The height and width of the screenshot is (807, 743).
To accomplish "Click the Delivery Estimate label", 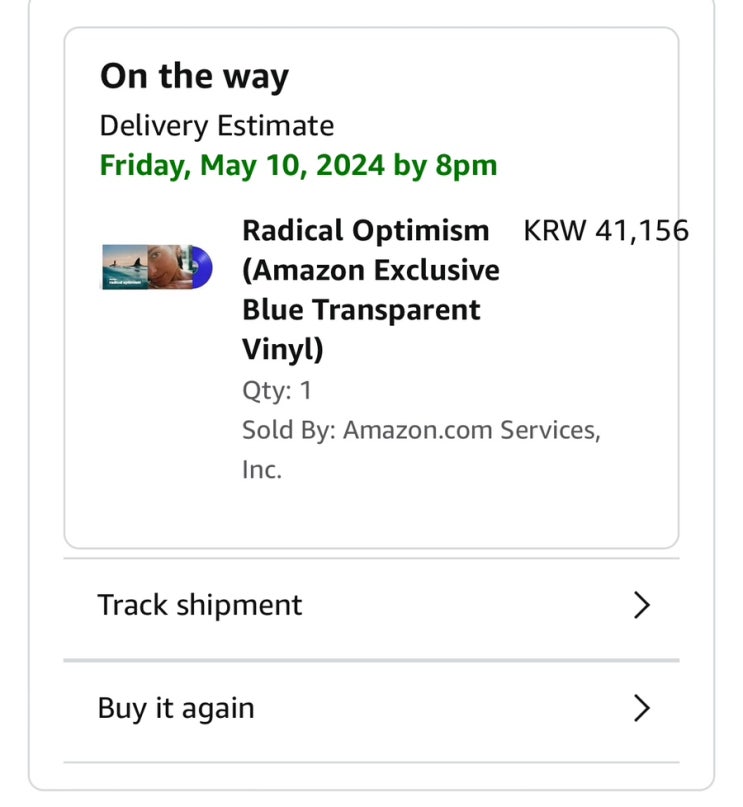I will click(x=217, y=126).
